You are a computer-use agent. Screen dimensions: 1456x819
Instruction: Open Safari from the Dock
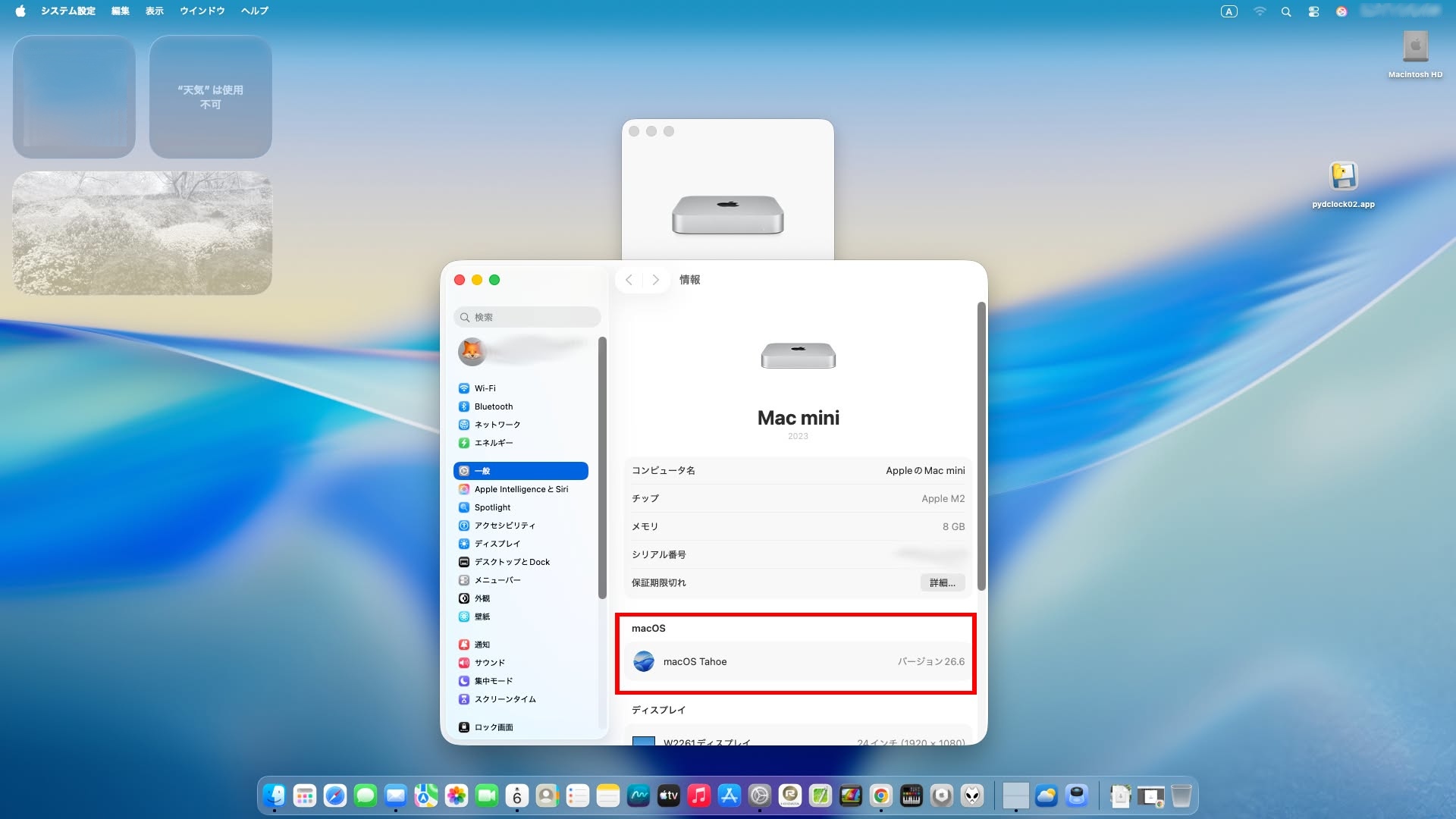(x=335, y=795)
